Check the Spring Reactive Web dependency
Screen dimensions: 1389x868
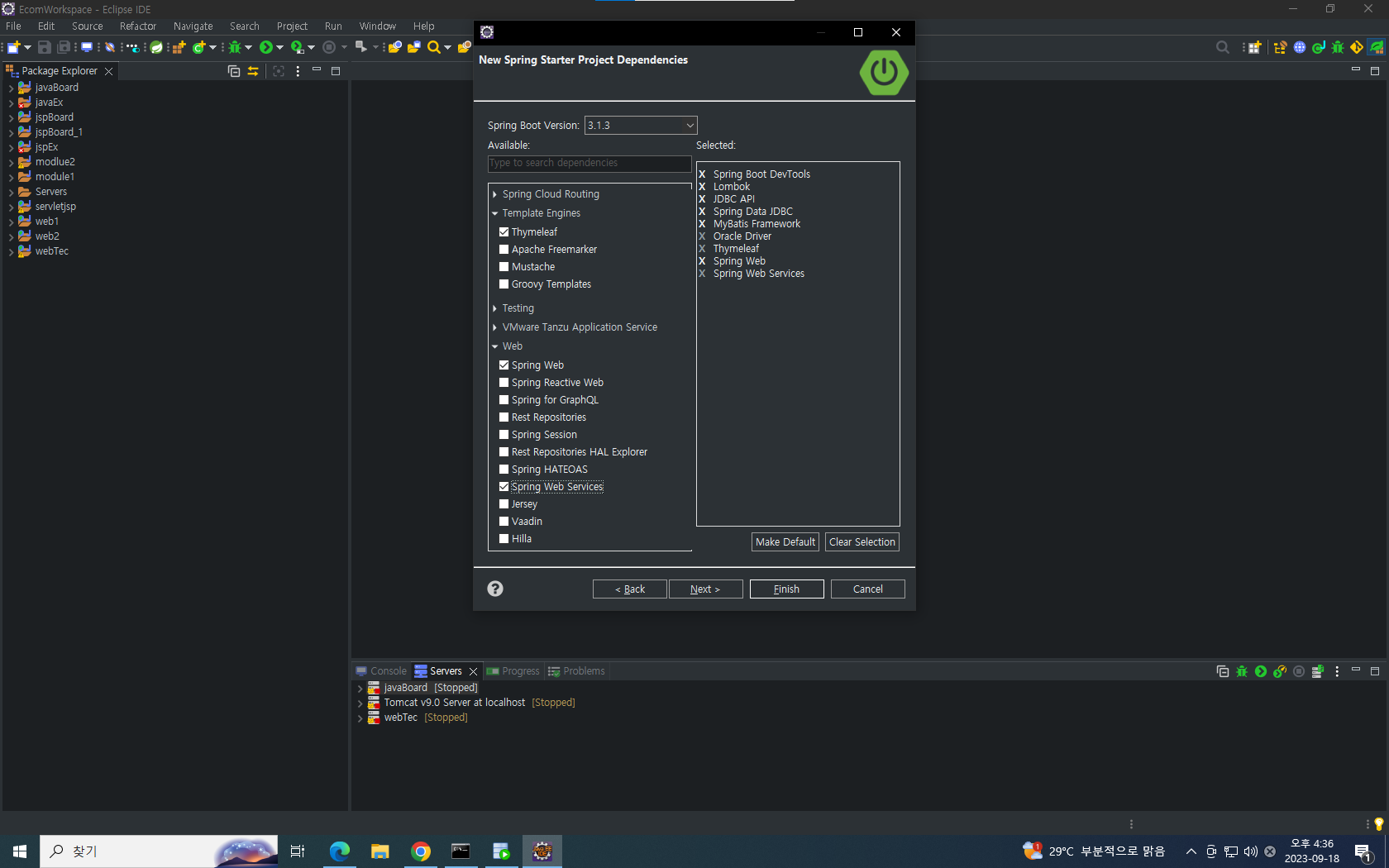pyautogui.click(x=504, y=383)
